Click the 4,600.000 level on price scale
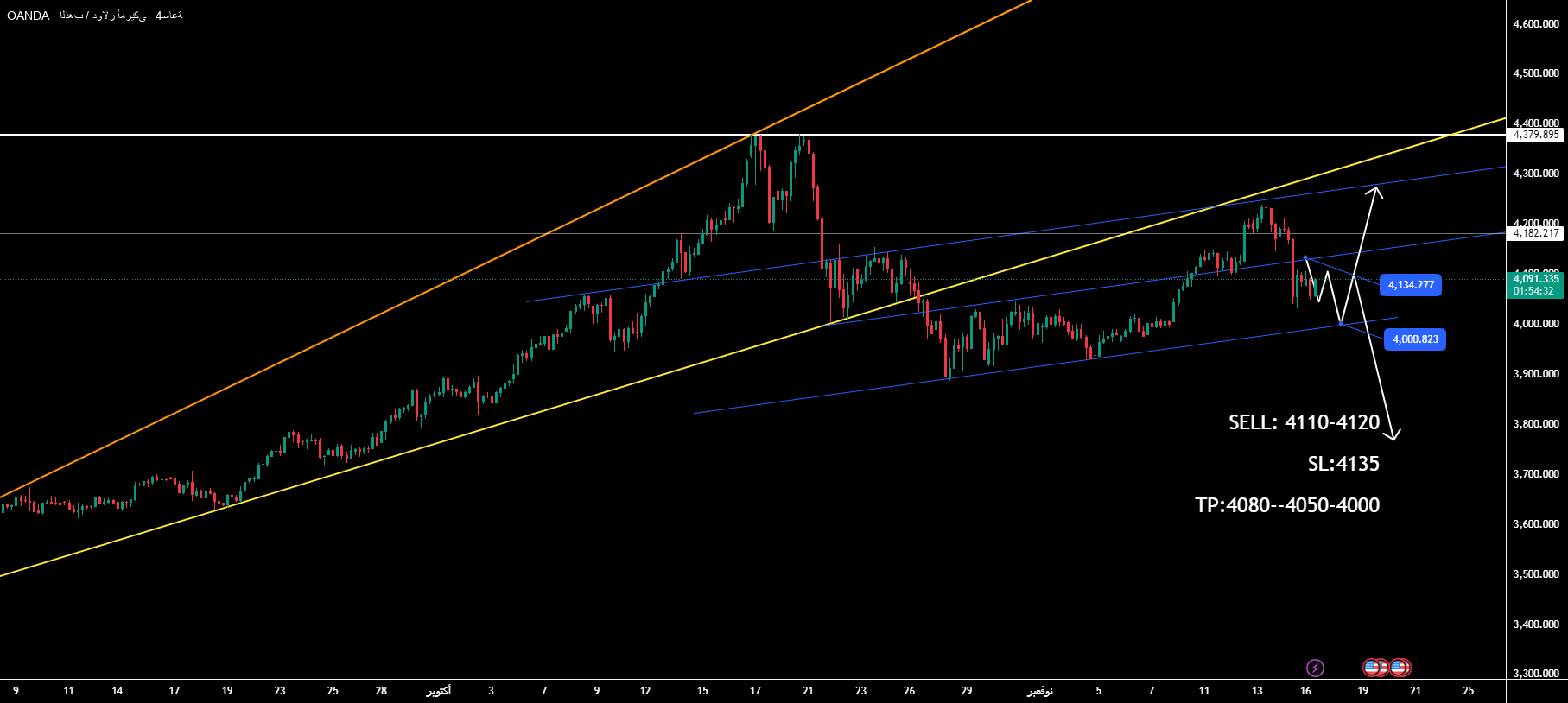The height and width of the screenshot is (703, 1568). [x=1536, y=24]
